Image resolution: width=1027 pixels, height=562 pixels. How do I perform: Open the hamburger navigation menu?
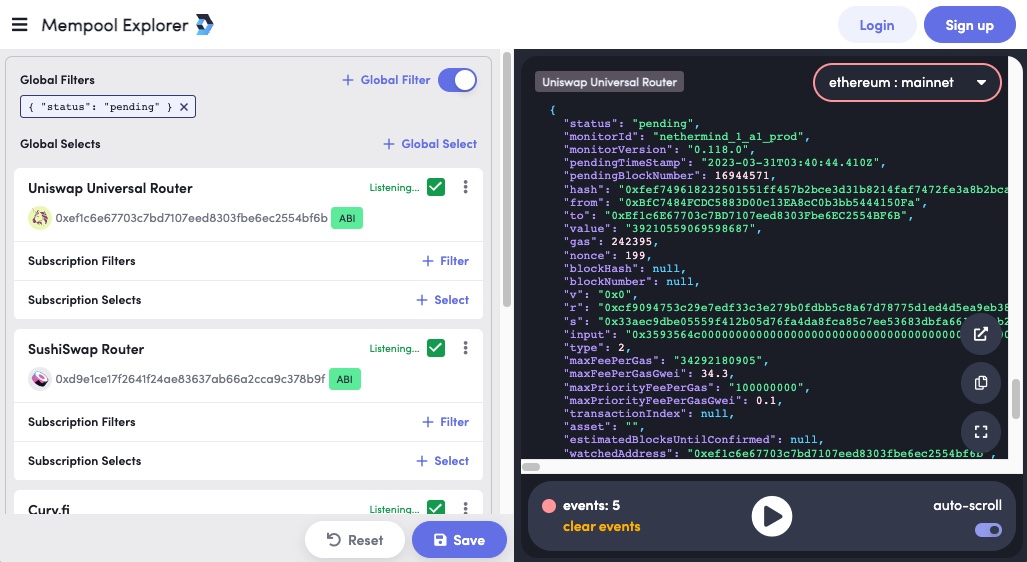(19, 25)
